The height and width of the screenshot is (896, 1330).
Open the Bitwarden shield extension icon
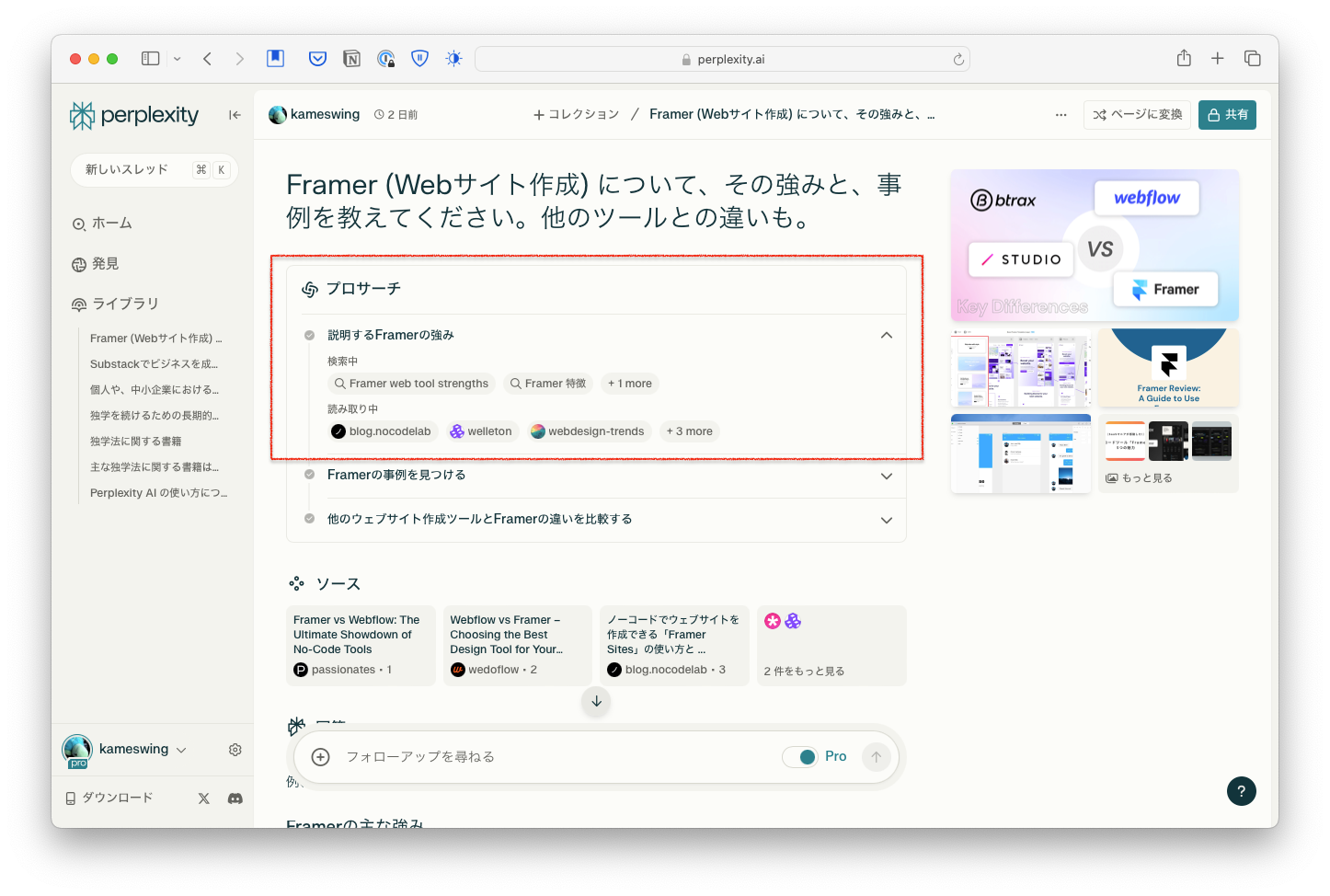[x=419, y=59]
